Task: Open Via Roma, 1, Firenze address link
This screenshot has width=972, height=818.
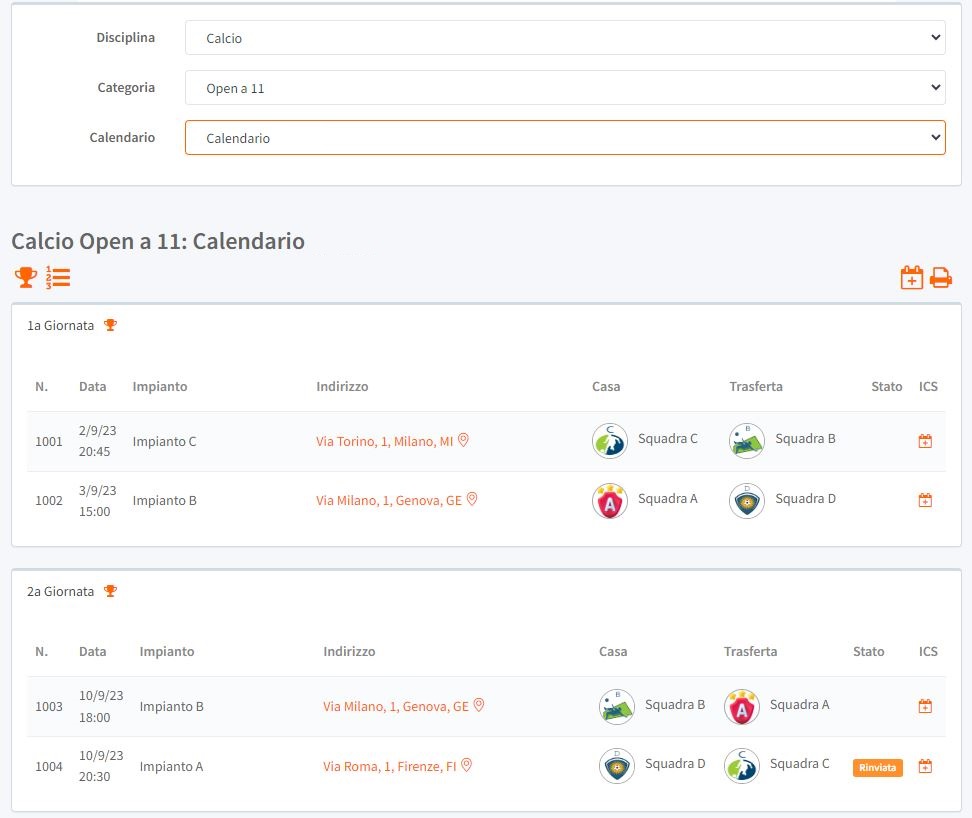Action: 390,766
